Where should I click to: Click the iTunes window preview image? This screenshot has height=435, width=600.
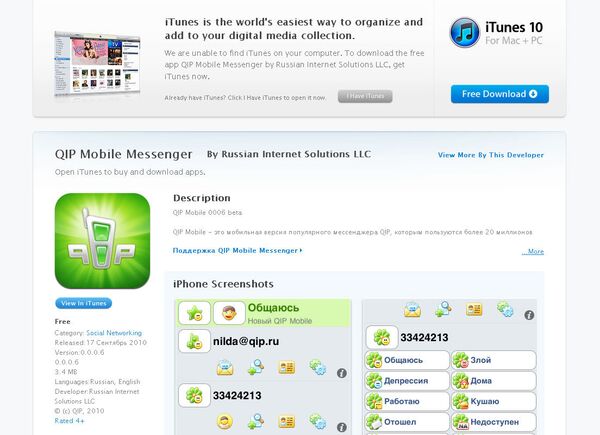click(98, 64)
